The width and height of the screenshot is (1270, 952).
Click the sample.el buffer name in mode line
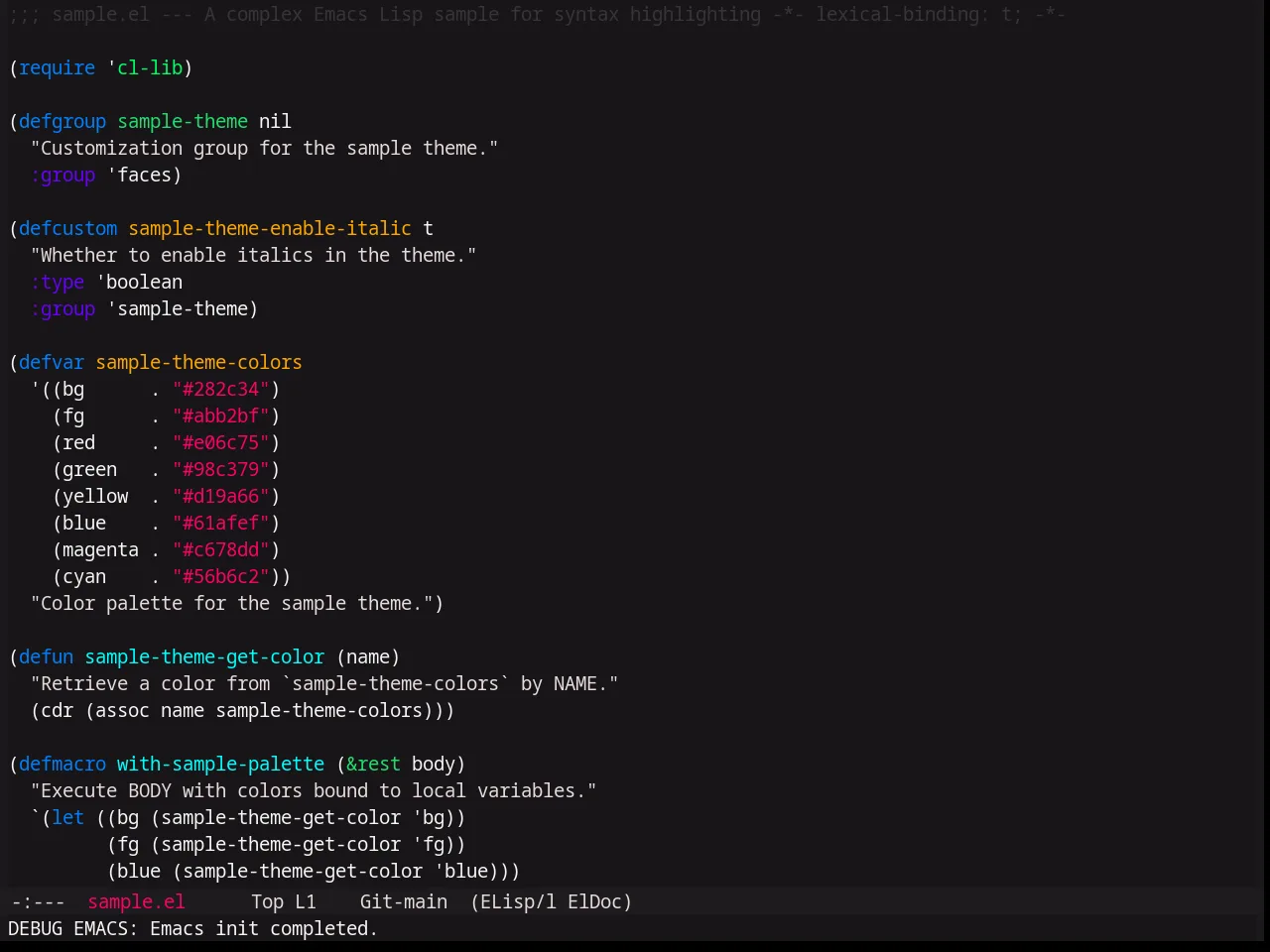(x=136, y=901)
